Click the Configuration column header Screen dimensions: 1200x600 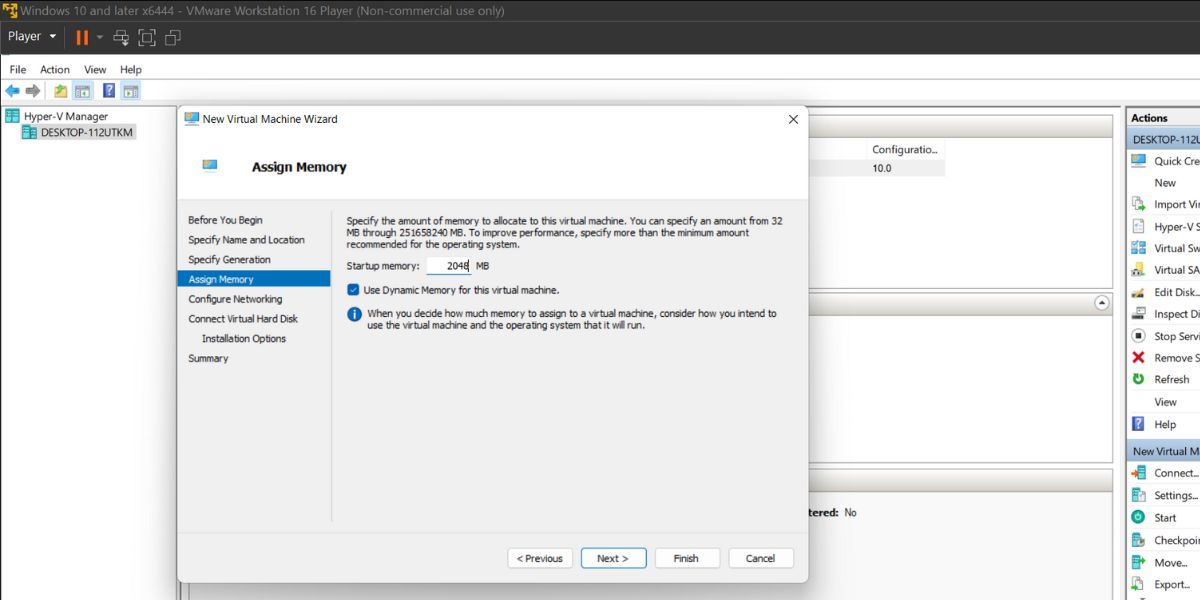click(905, 149)
